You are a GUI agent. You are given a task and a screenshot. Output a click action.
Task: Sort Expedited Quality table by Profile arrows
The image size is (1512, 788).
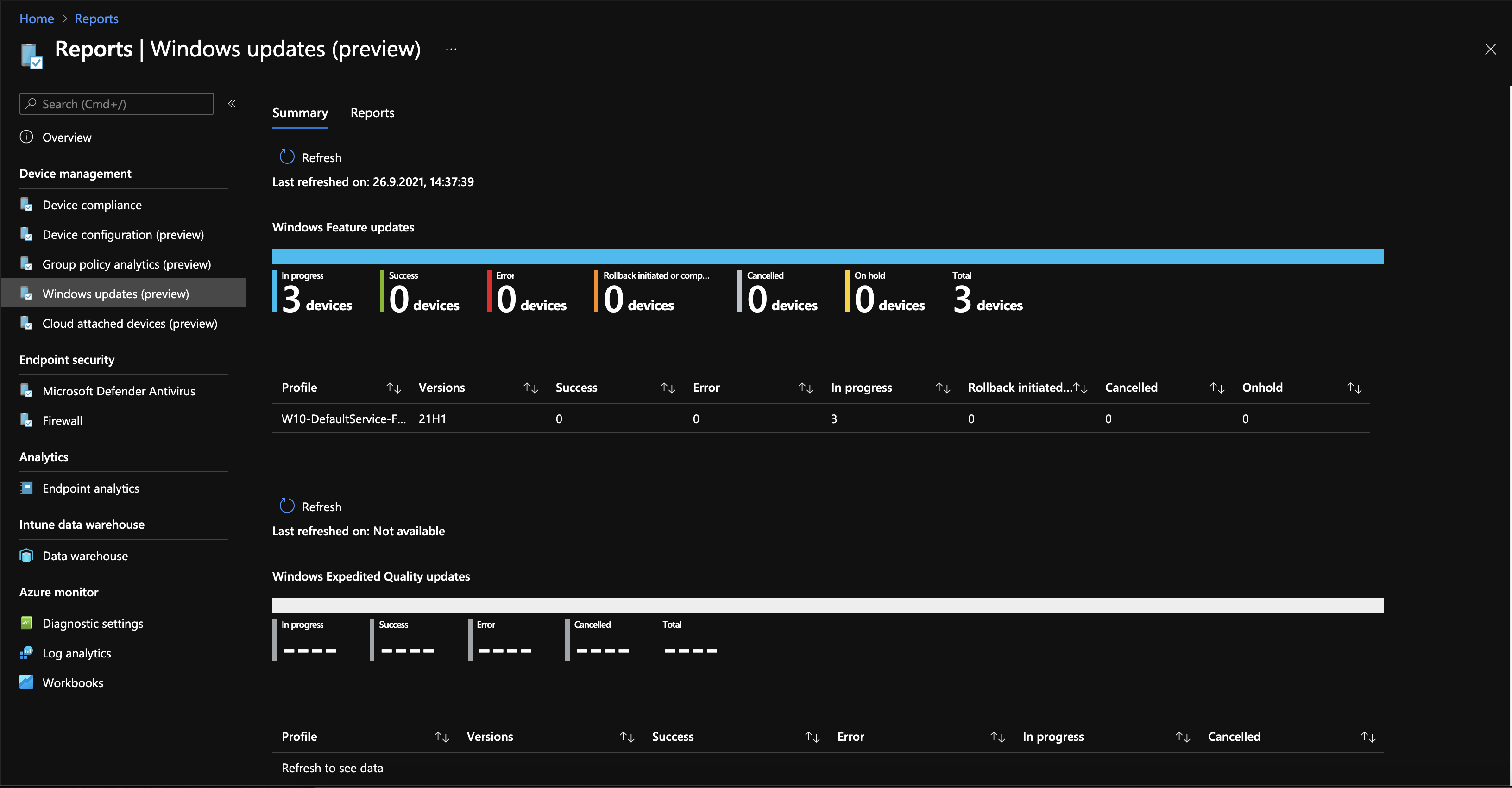(x=442, y=737)
